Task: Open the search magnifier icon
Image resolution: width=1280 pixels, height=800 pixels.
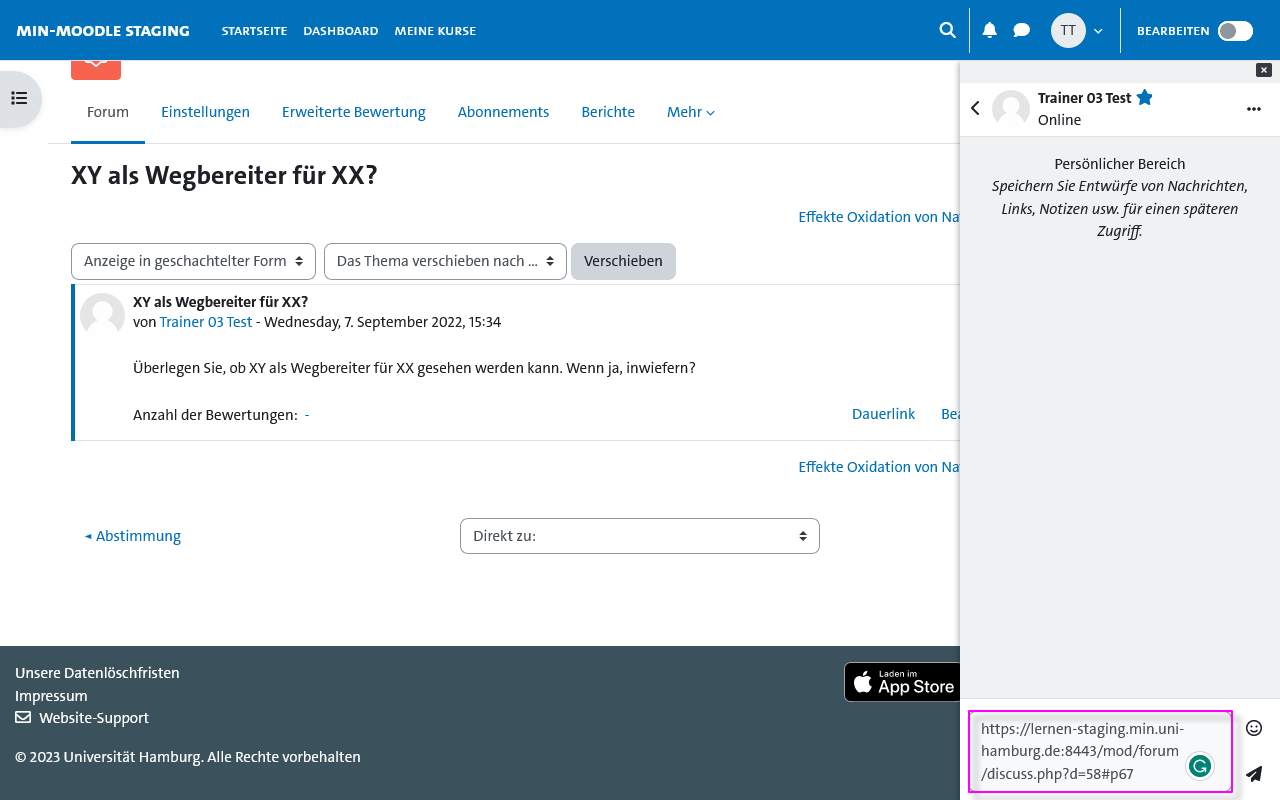Action: (x=947, y=30)
